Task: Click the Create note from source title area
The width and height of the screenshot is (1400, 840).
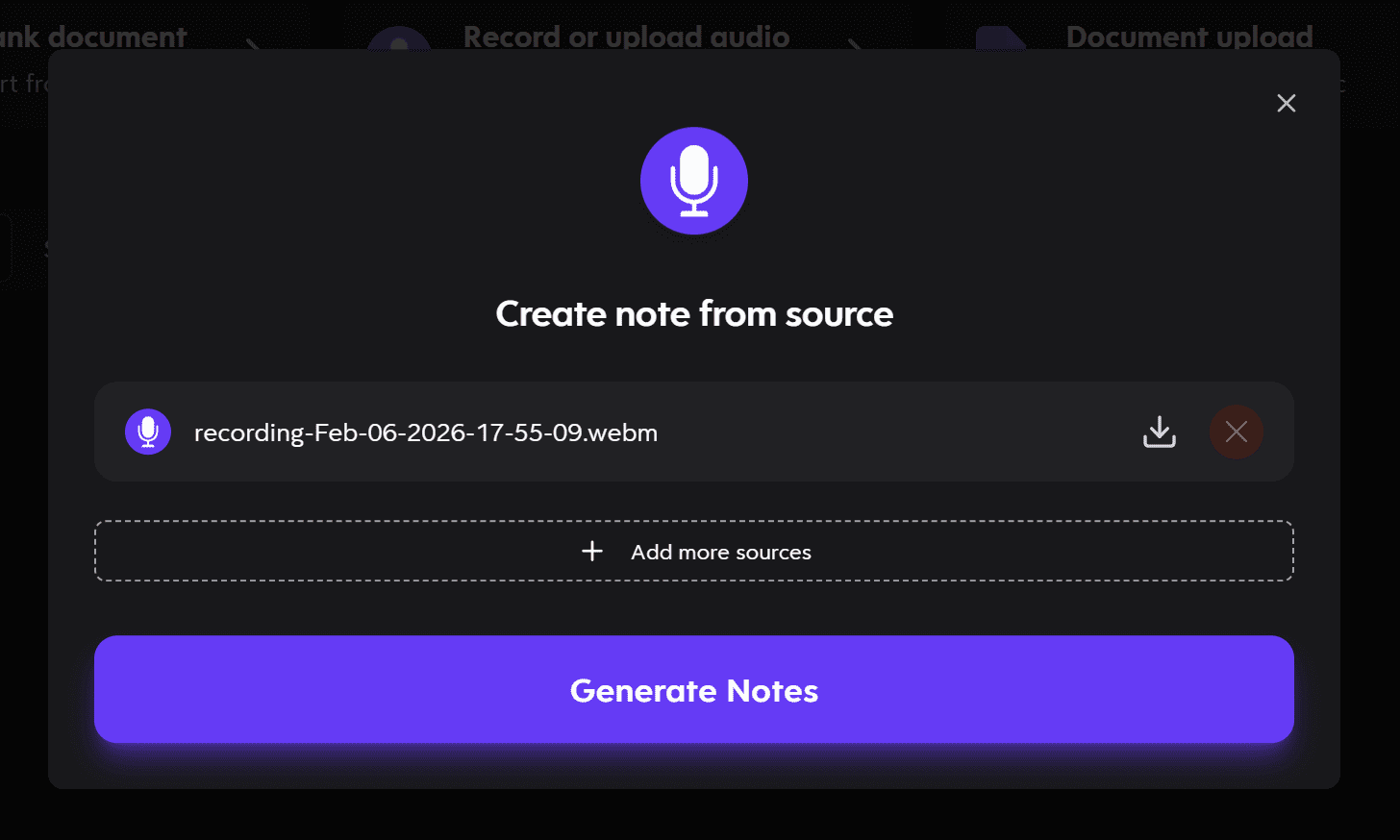Action: click(694, 313)
